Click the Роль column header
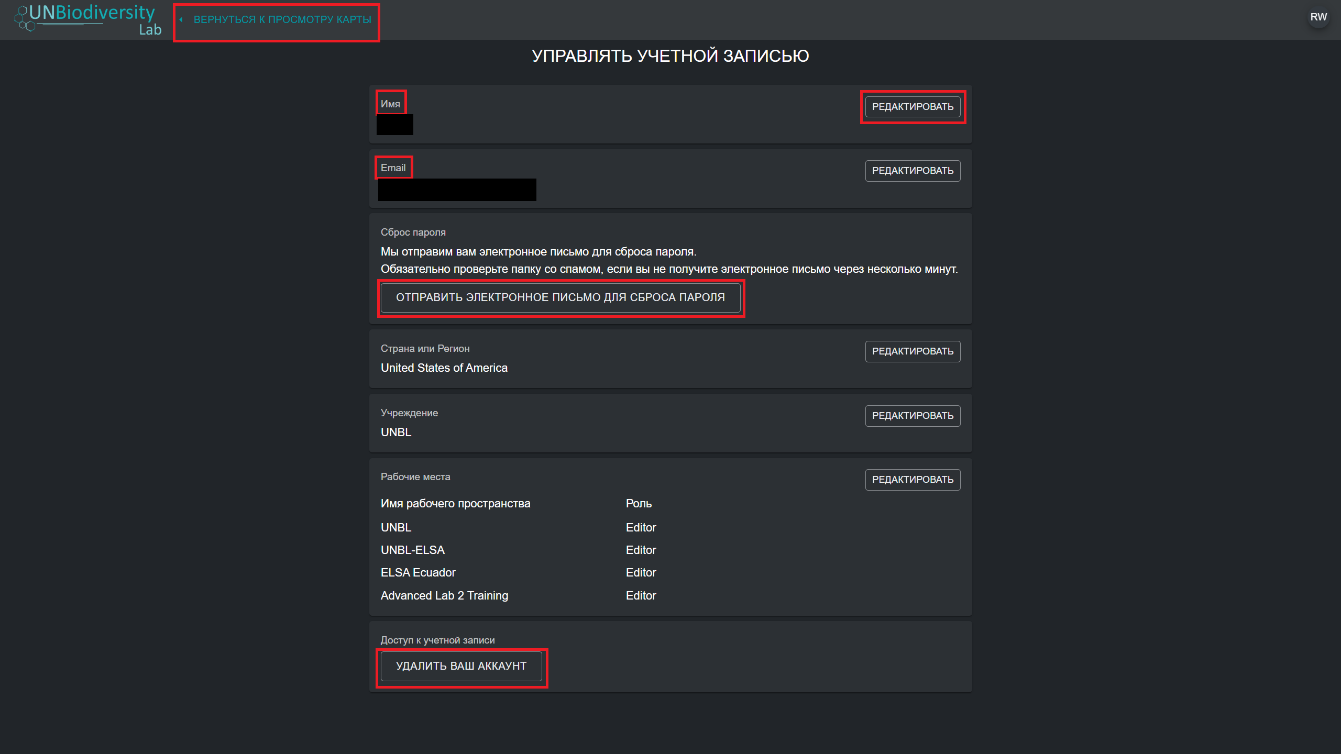The image size is (1341, 754). point(639,504)
